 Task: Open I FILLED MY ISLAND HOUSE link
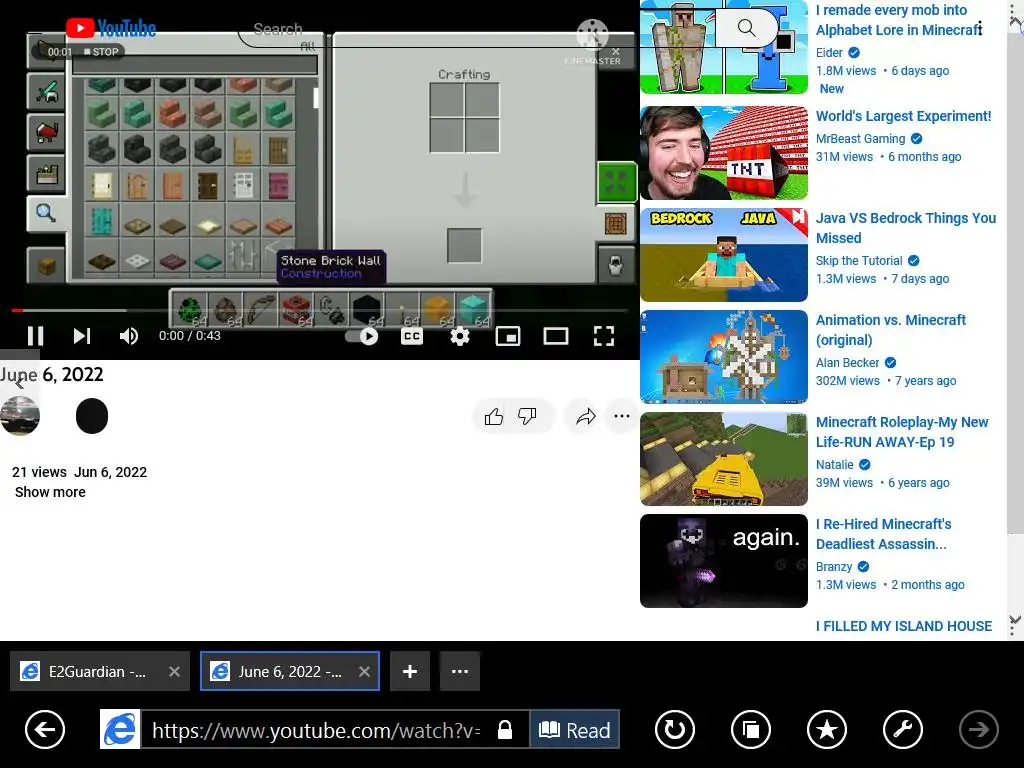[904, 626]
